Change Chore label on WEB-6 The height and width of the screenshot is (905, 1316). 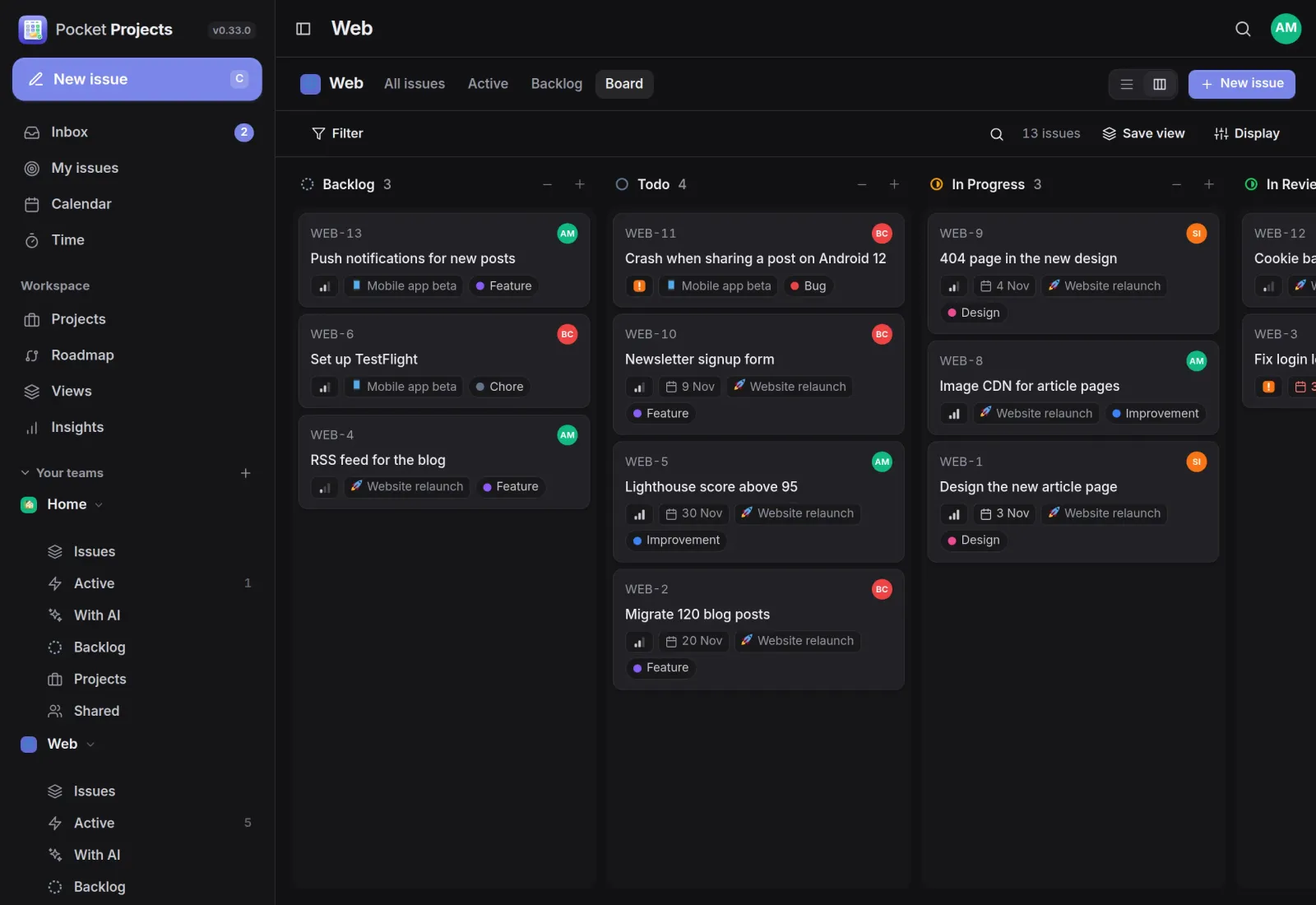tap(499, 387)
